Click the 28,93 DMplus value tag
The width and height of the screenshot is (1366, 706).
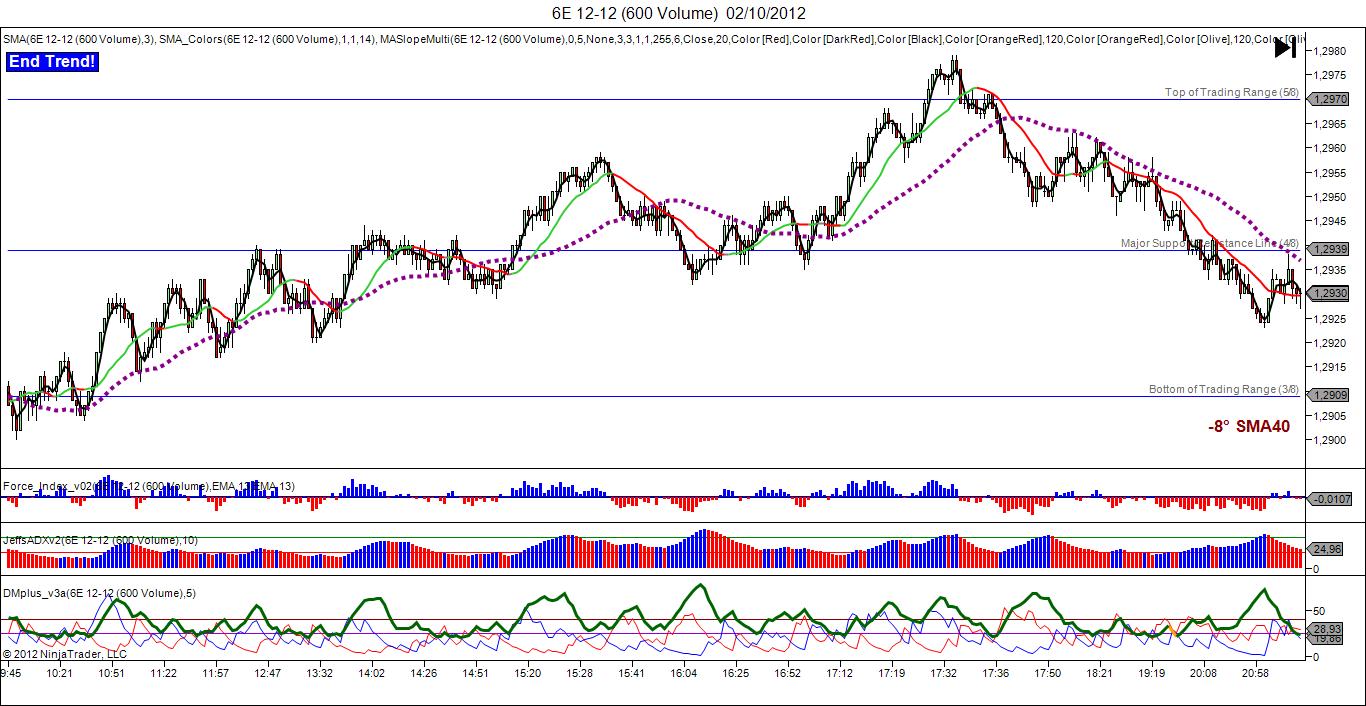(1325, 628)
